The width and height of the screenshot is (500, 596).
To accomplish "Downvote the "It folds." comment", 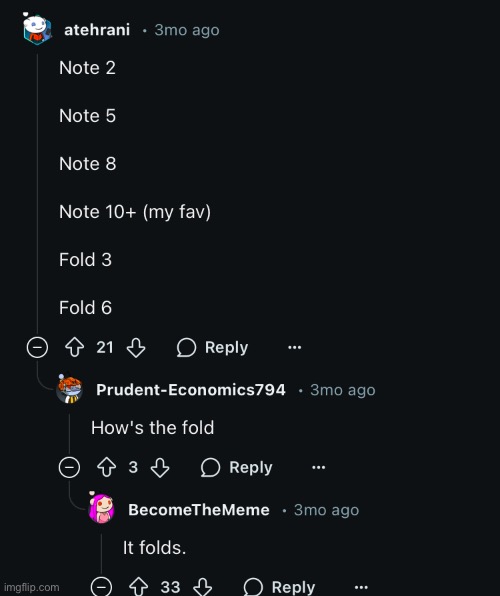I will click(202, 586).
